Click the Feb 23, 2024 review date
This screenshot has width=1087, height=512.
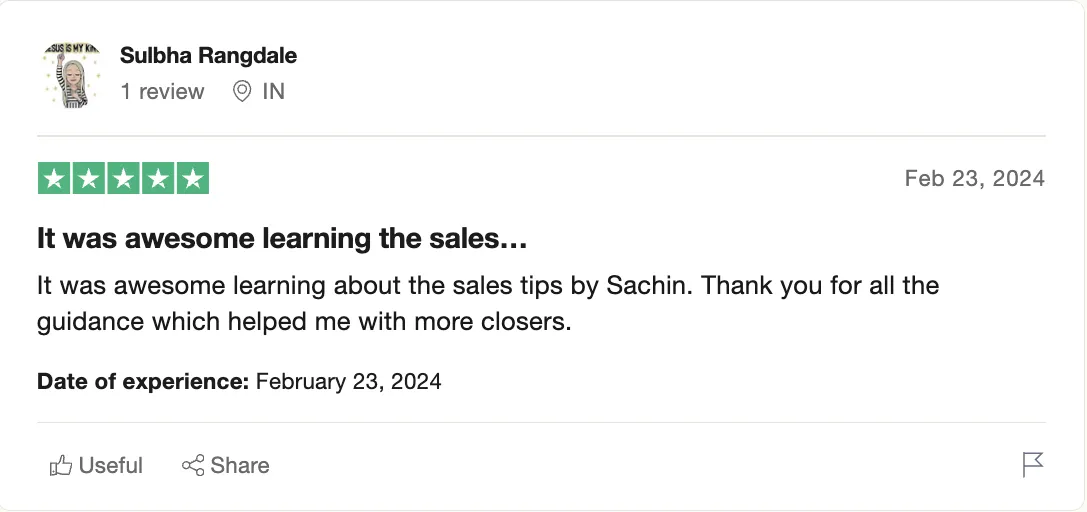point(974,178)
